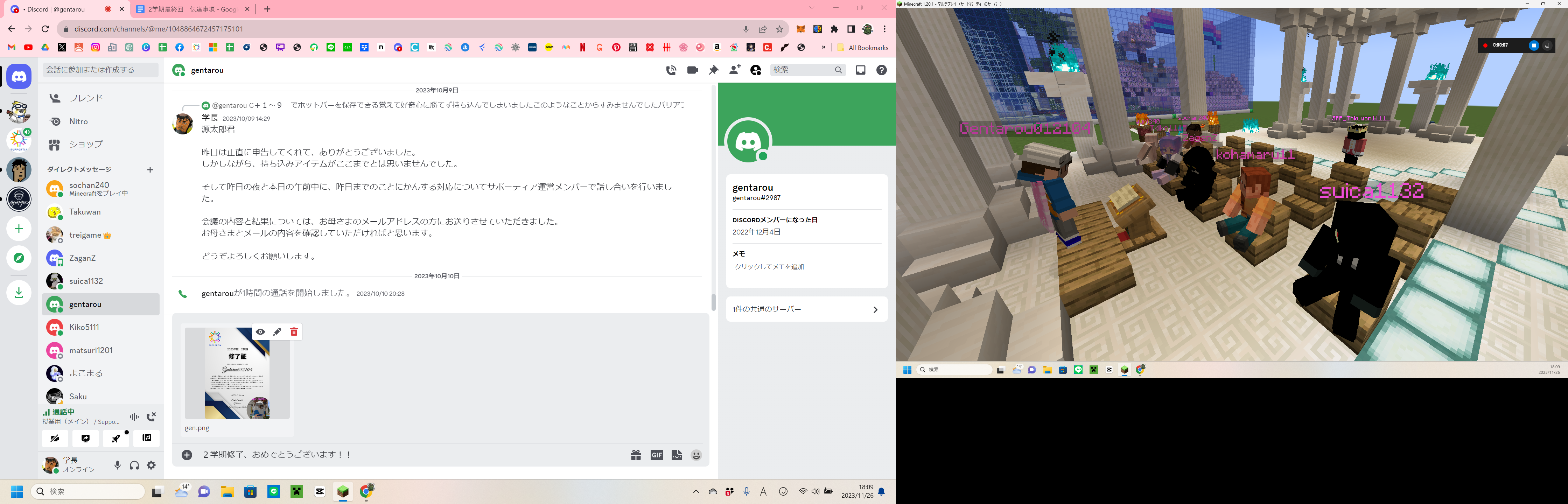Open attachment plus menu in message box
1568x504 pixels.
point(187,455)
